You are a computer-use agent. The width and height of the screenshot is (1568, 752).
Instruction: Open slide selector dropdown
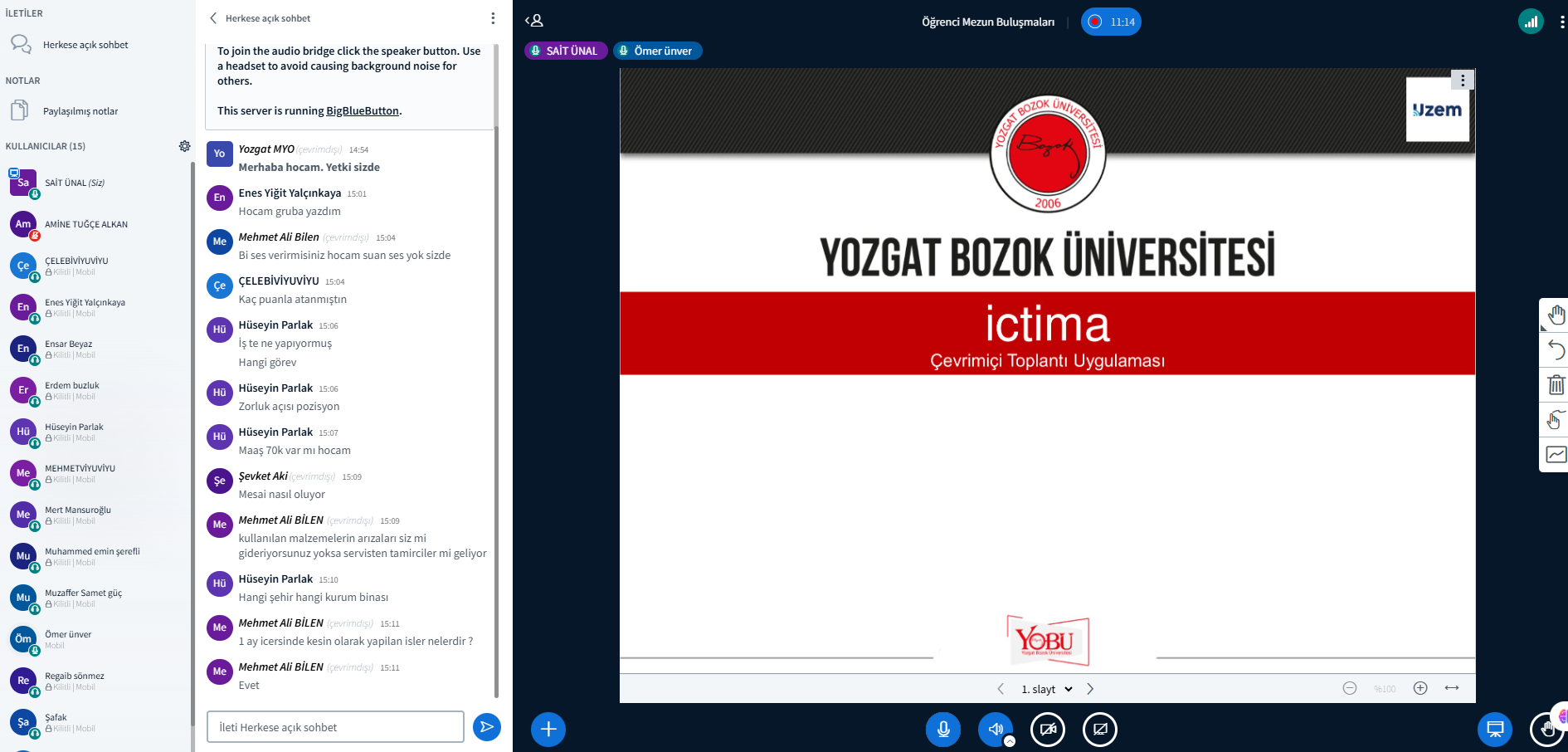(x=1047, y=689)
